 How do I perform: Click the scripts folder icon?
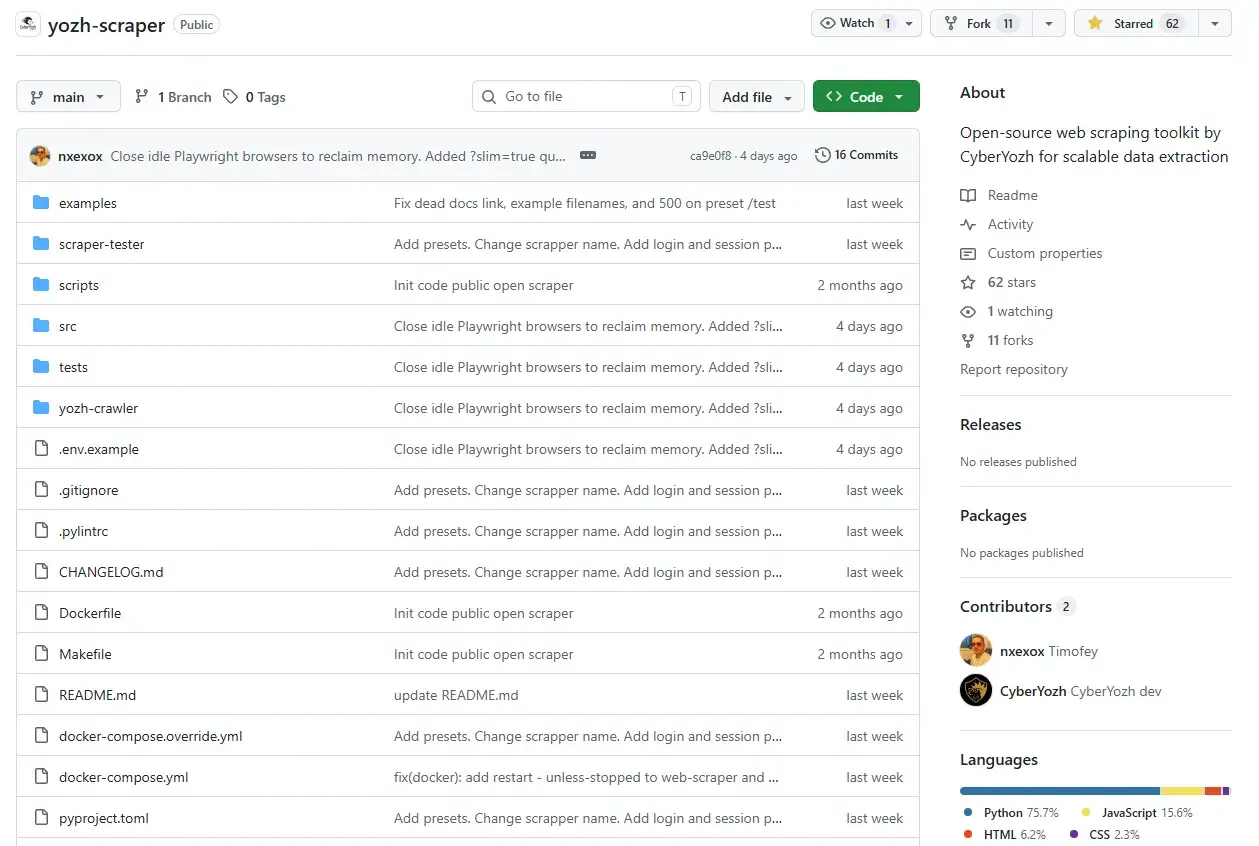41,285
